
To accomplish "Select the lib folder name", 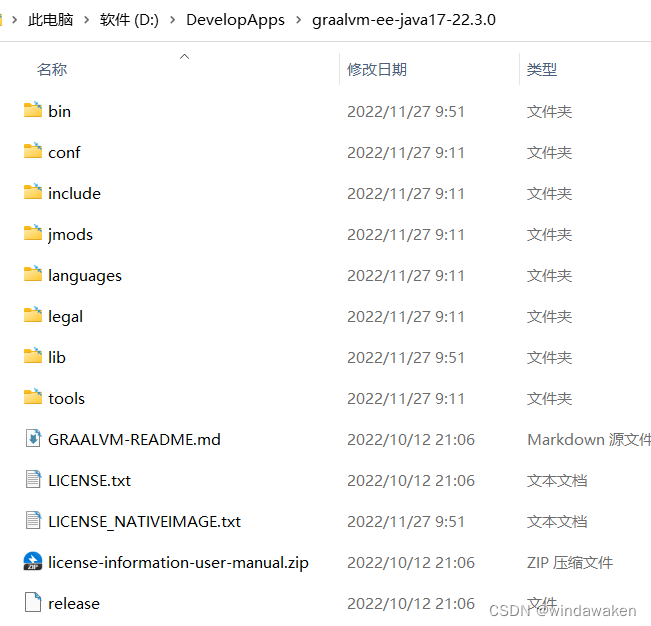I will pos(56,357).
